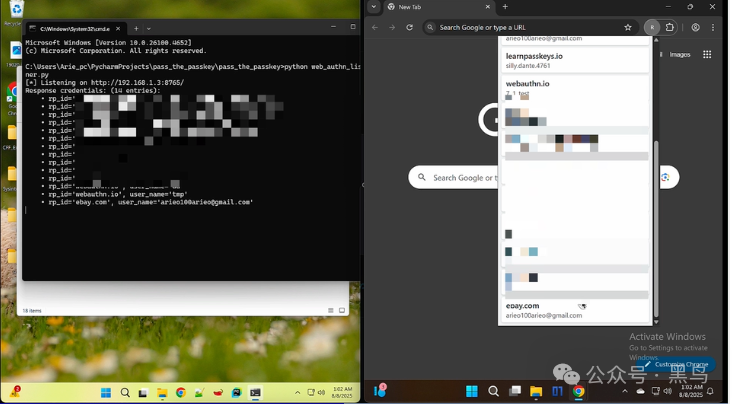Screen dimensions: 732x404
Task: Close the New Tab tab
Action: point(487,7)
